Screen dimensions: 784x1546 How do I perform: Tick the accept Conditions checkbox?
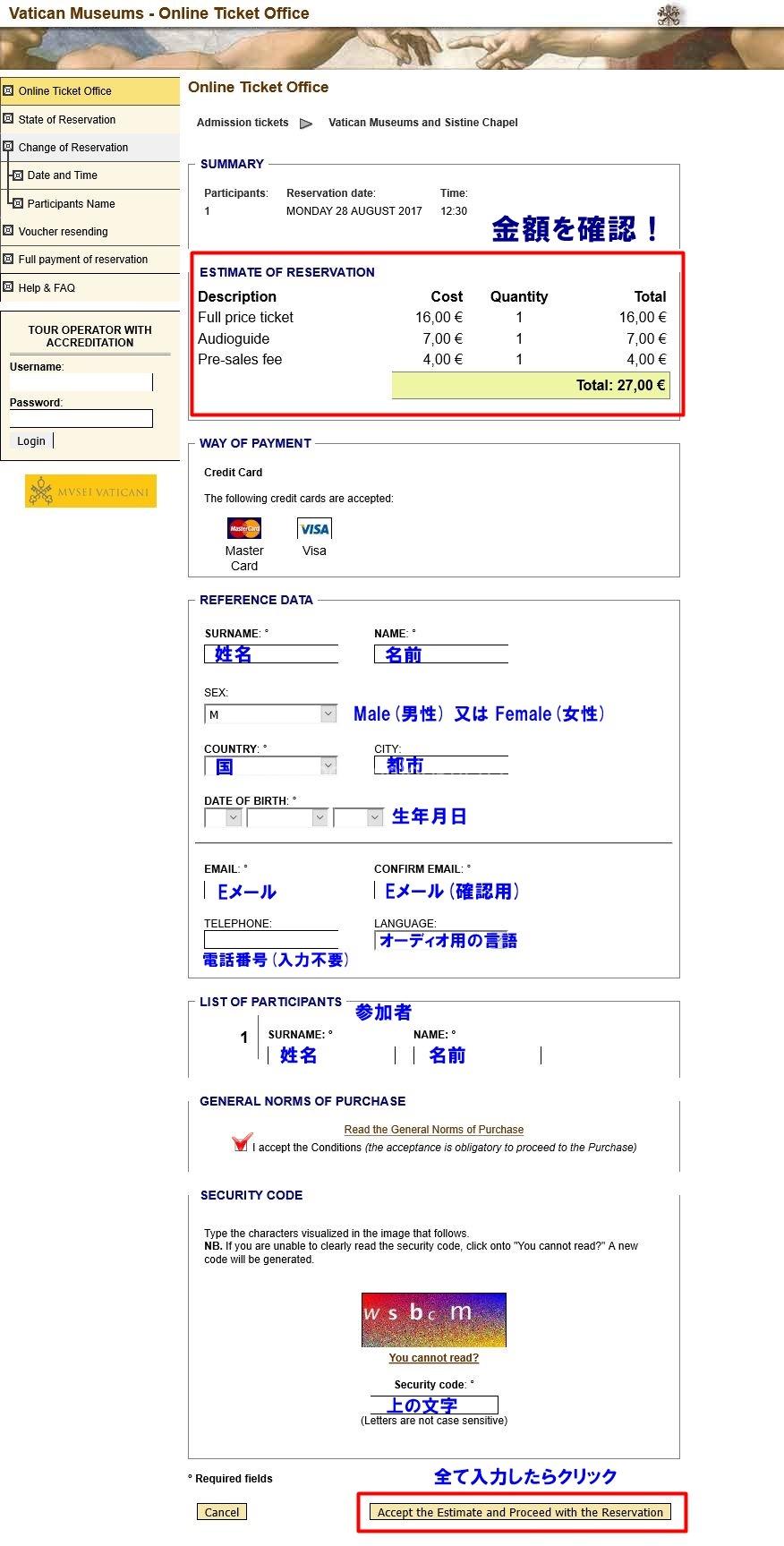pos(240,1142)
